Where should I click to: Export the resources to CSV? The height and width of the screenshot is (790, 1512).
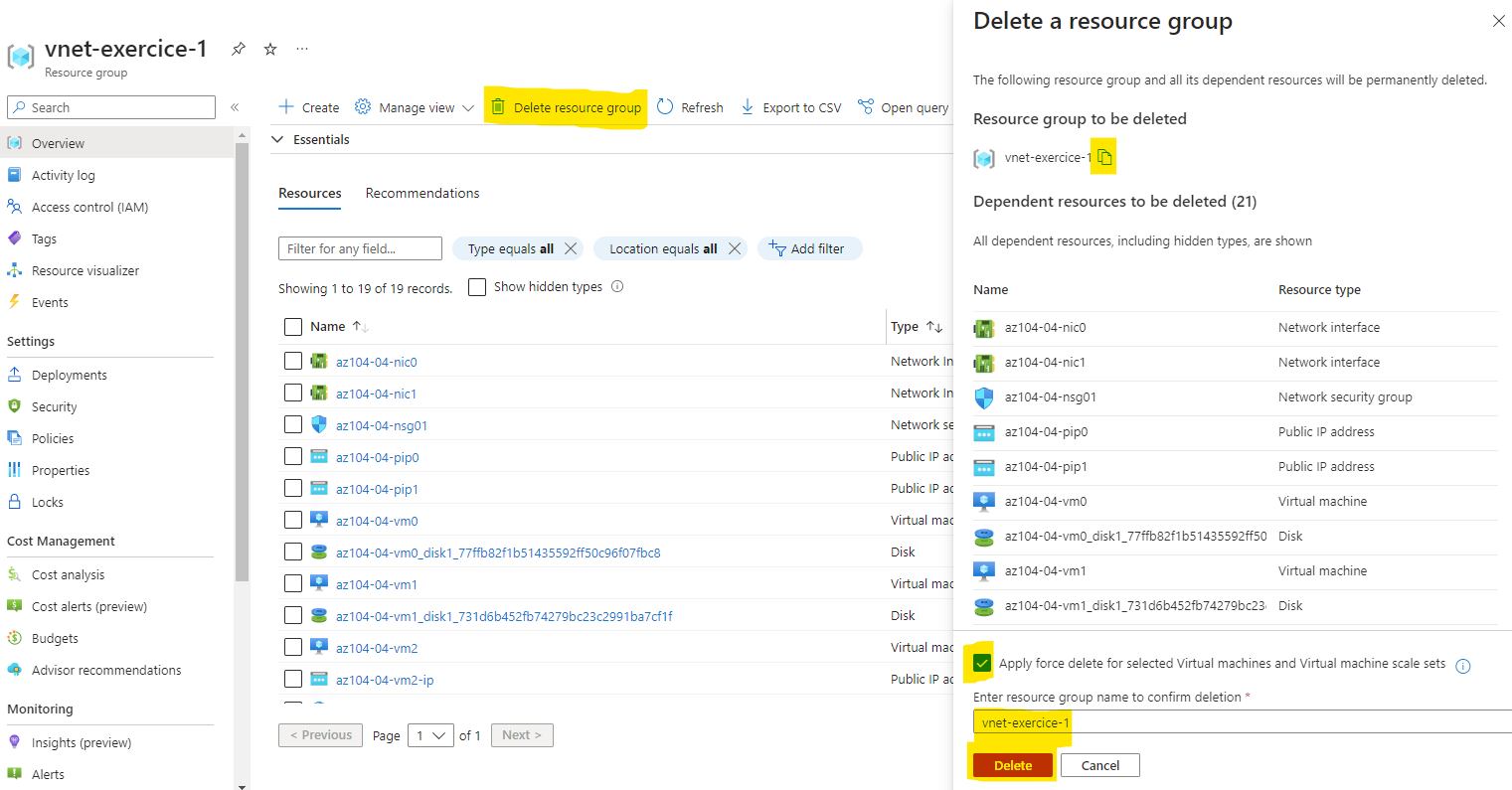790,107
